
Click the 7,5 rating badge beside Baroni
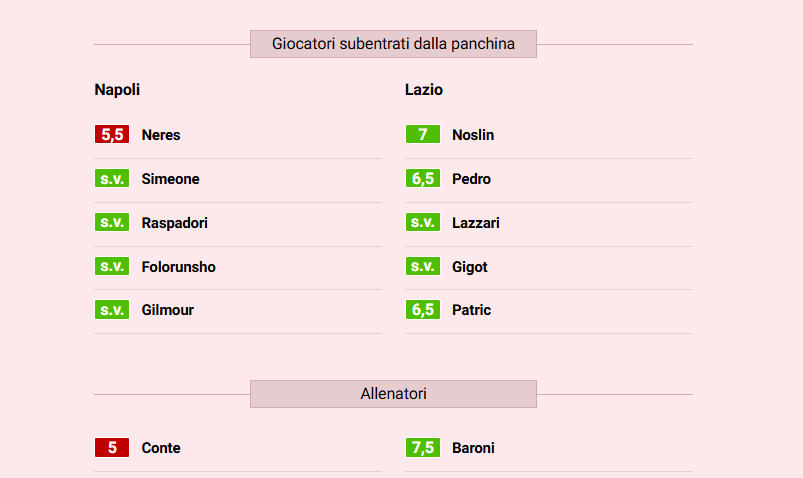point(423,448)
